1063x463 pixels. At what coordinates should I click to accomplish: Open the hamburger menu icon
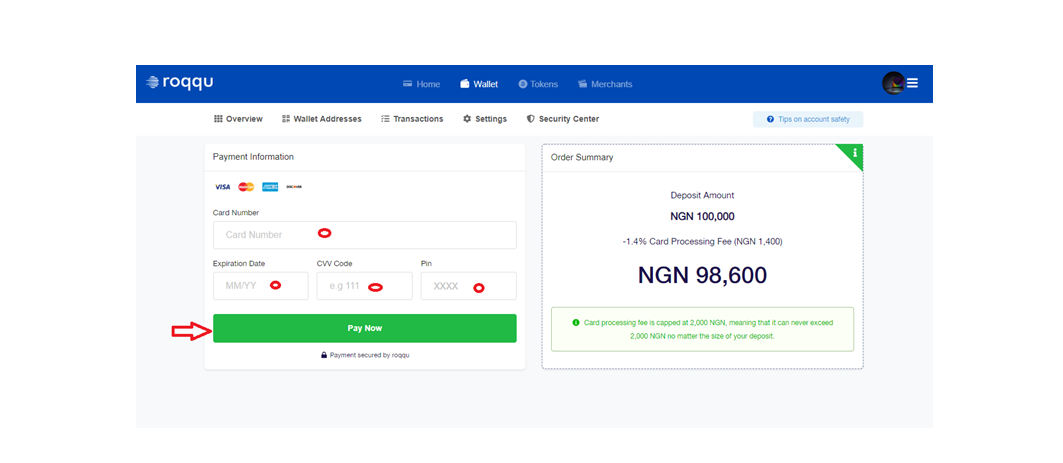pos(913,83)
